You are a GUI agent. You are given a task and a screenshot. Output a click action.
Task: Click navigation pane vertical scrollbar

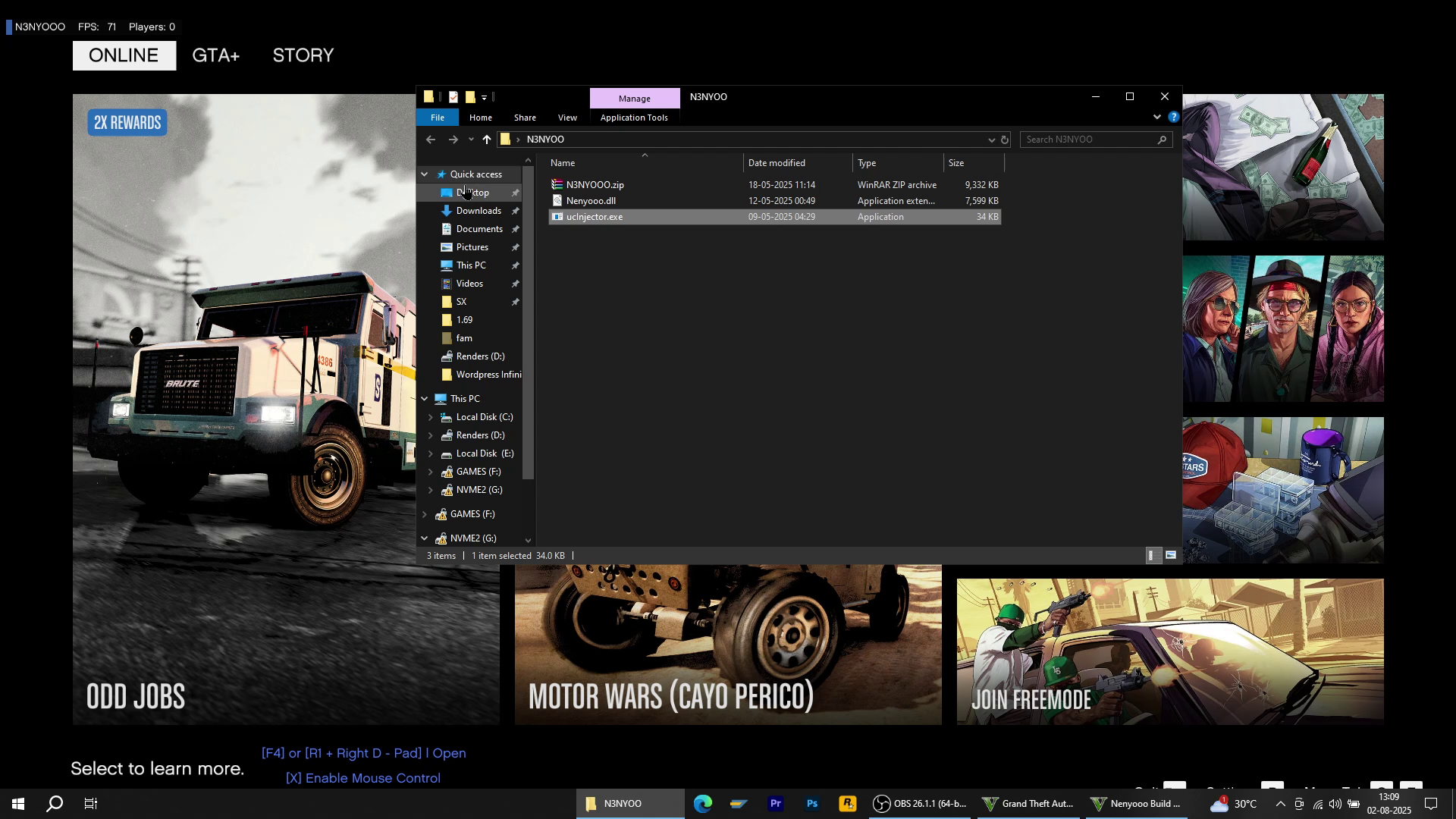(x=529, y=322)
